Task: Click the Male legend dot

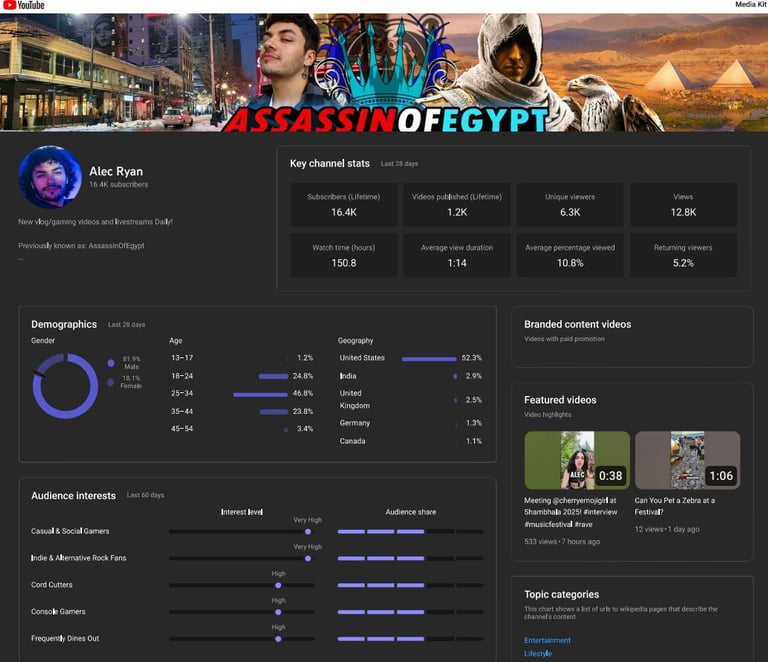Action: click(111, 363)
